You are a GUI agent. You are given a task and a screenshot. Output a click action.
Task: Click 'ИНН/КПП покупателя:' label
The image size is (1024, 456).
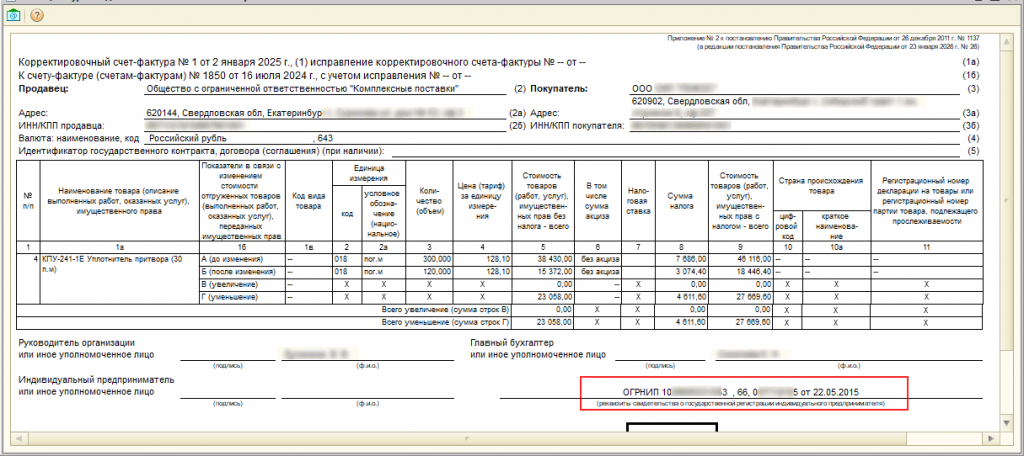[578, 125]
